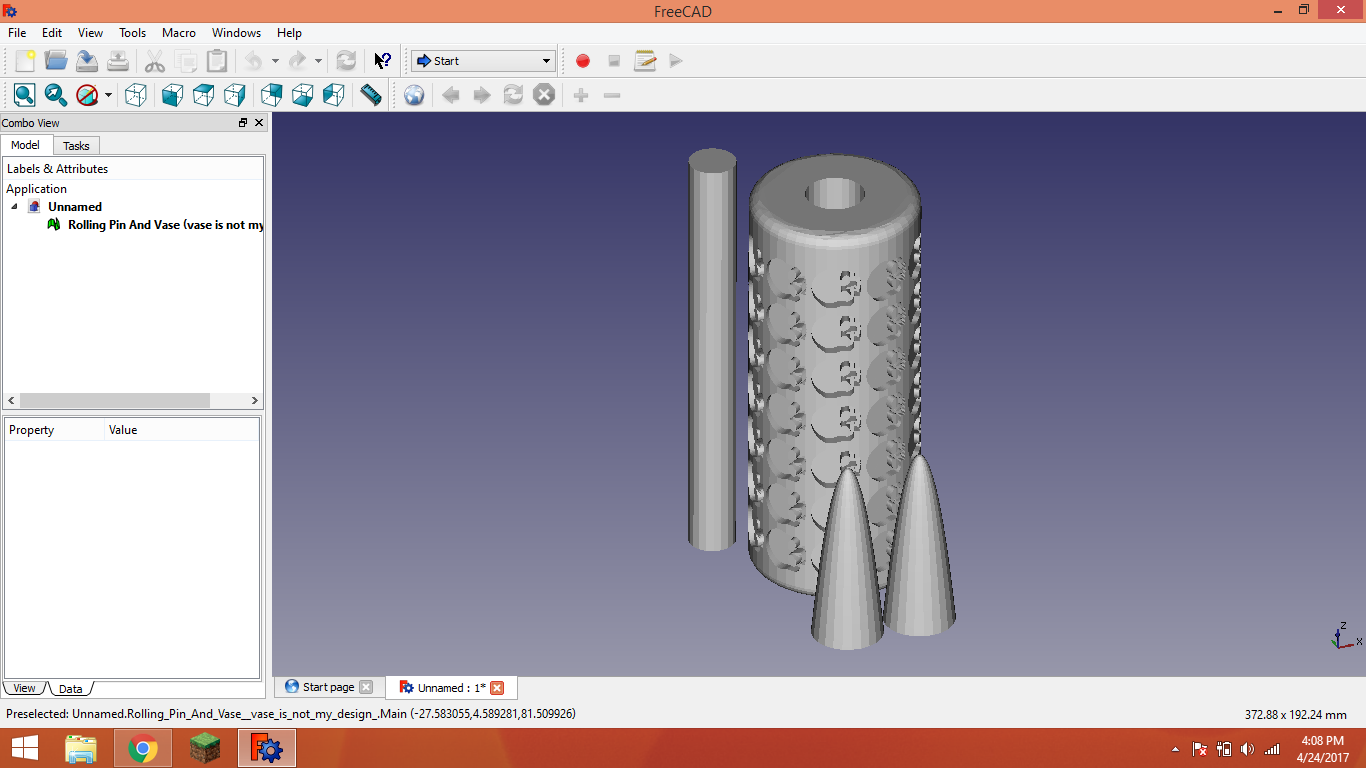Set the axonometric view cube icon
This screenshot has width=1366, height=768.
(136, 95)
